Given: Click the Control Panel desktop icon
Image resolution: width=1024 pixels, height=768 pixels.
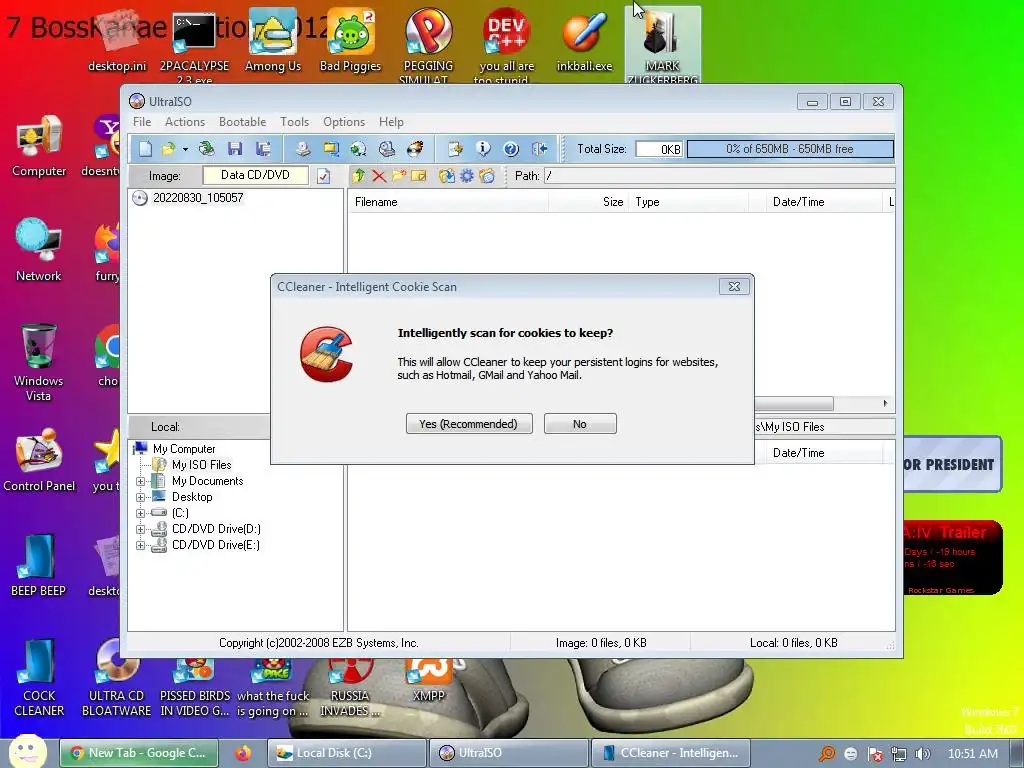Looking at the screenshot, I should coord(39,460).
